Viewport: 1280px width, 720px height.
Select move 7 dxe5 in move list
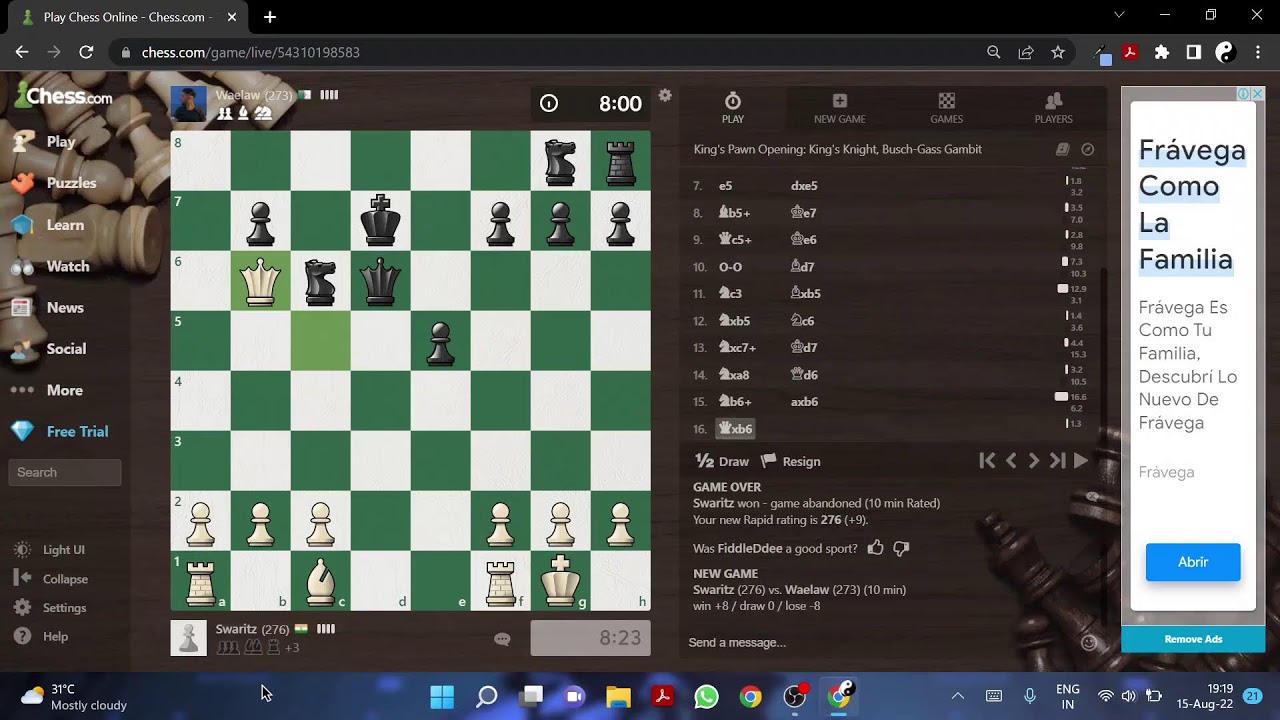pyautogui.click(x=805, y=186)
